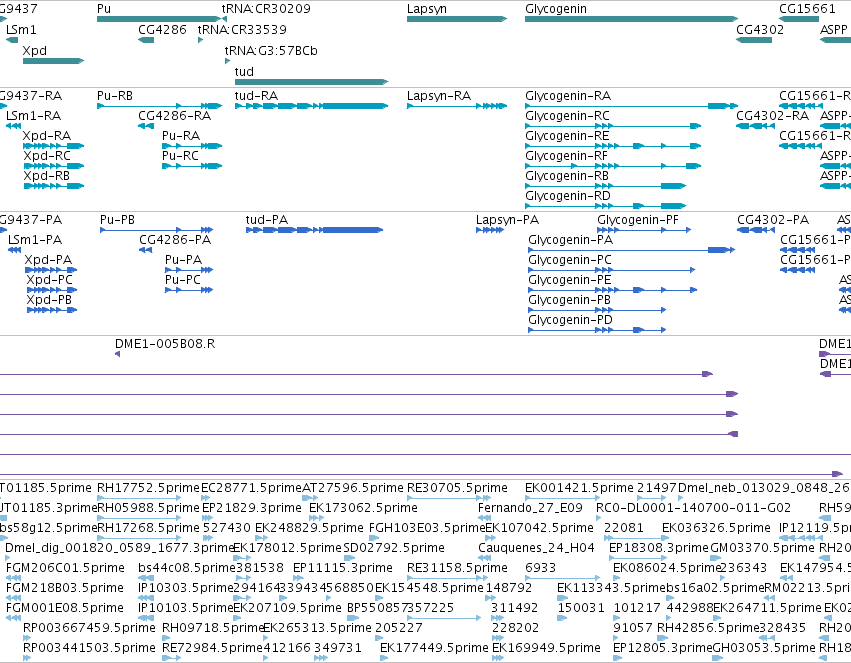Open the Xpd gene feature
Screen dimensions: 851x663
click(x=53, y=61)
